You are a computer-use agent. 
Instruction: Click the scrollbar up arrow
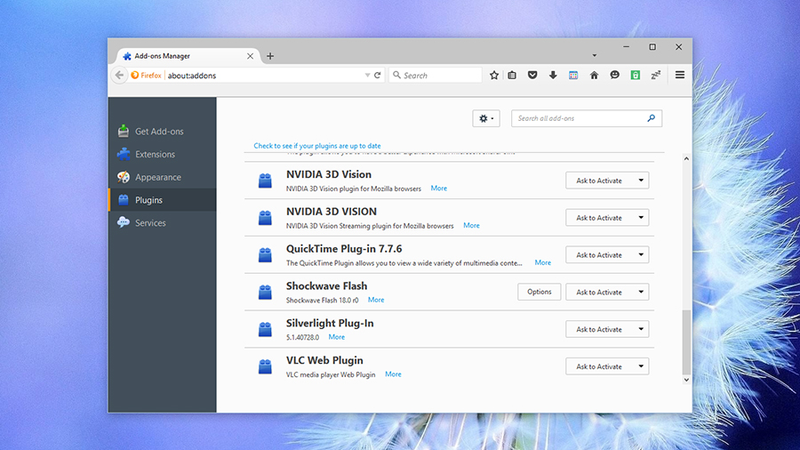[x=686, y=159]
